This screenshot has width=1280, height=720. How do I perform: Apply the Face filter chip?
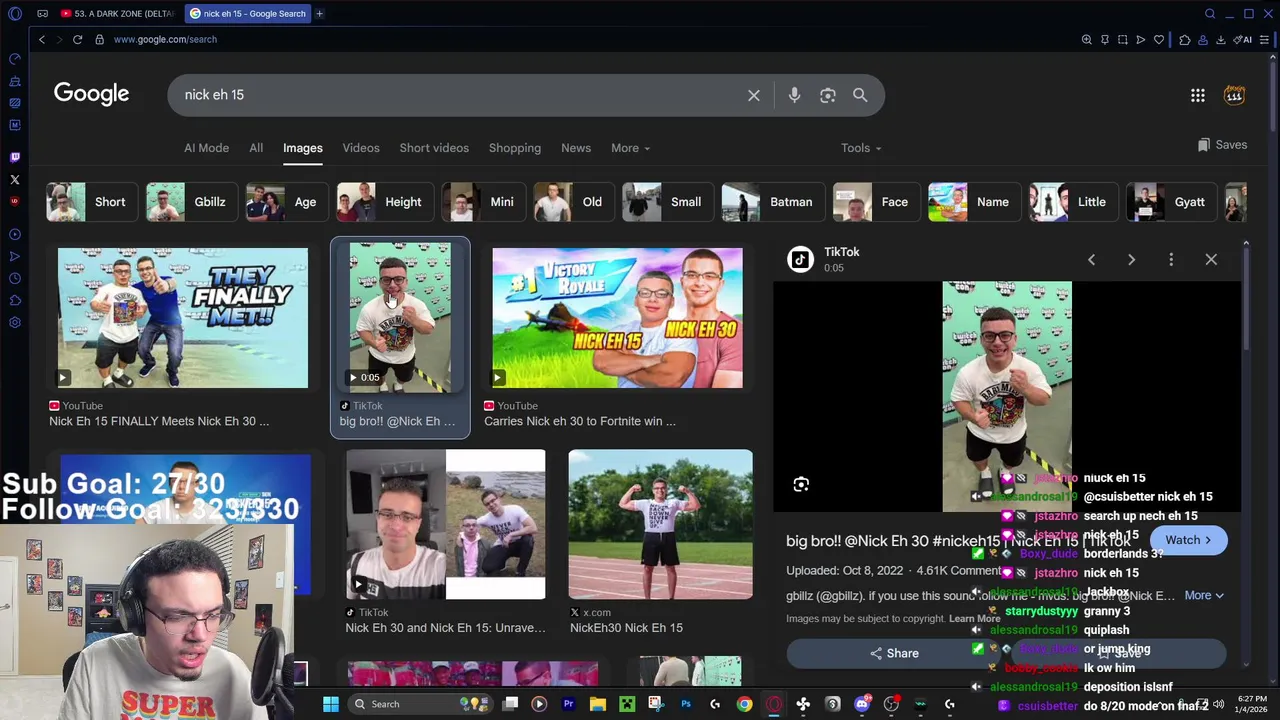point(875,202)
